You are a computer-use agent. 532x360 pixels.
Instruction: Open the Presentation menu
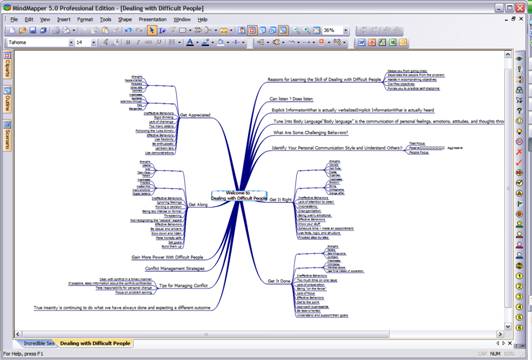(153, 20)
